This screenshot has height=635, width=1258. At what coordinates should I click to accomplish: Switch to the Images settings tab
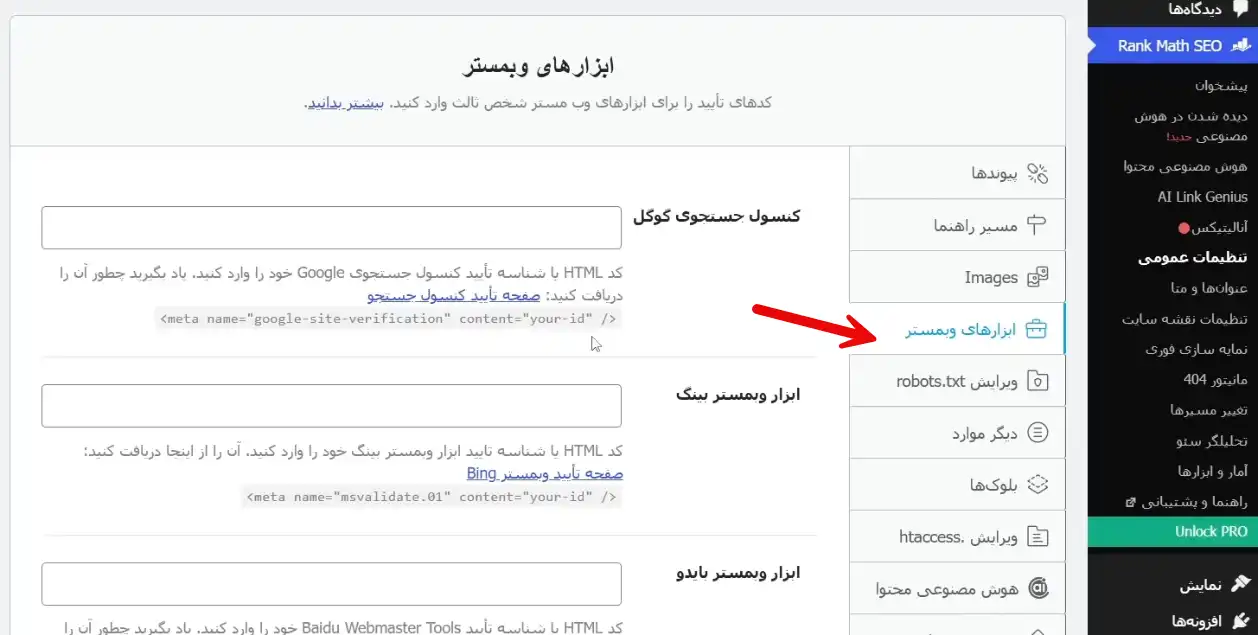tap(957, 277)
